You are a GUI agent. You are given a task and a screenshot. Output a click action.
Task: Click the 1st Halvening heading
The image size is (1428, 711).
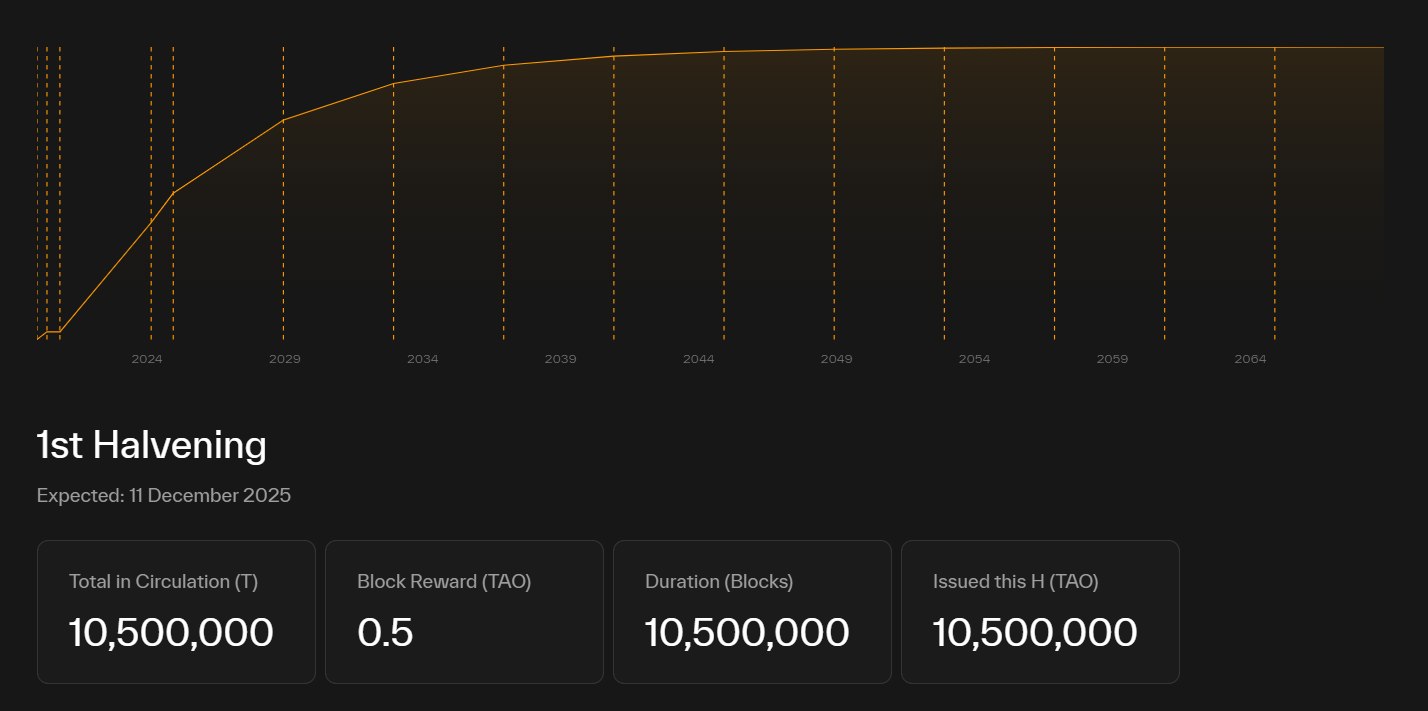(x=151, y=446)
